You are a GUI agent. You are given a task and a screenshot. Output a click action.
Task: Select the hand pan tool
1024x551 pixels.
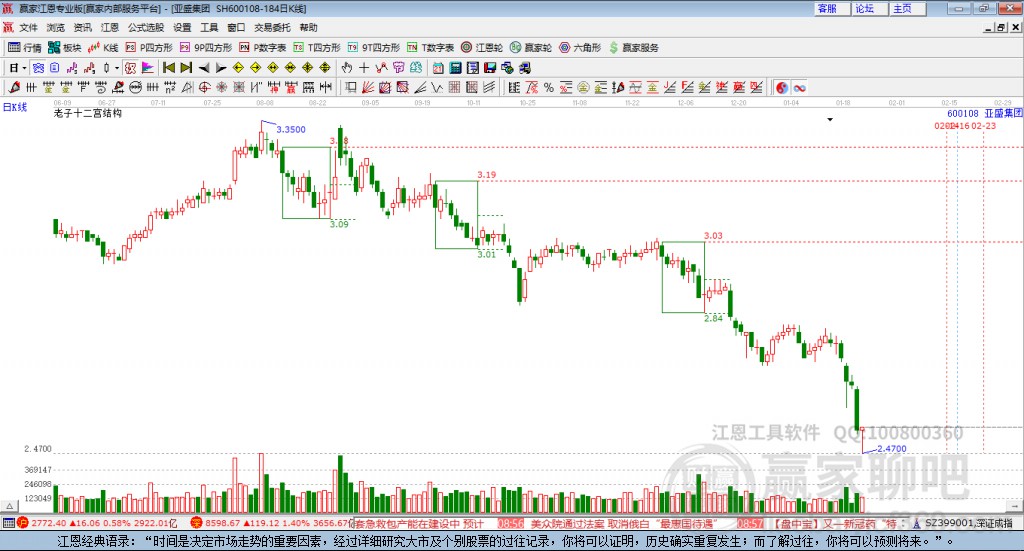point(347,68)
